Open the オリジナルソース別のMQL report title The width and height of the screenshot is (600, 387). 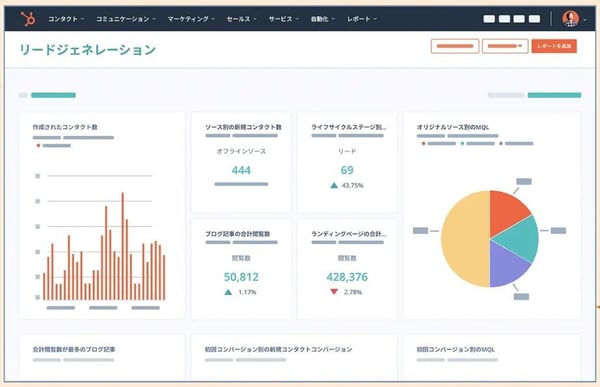(453, 127)
